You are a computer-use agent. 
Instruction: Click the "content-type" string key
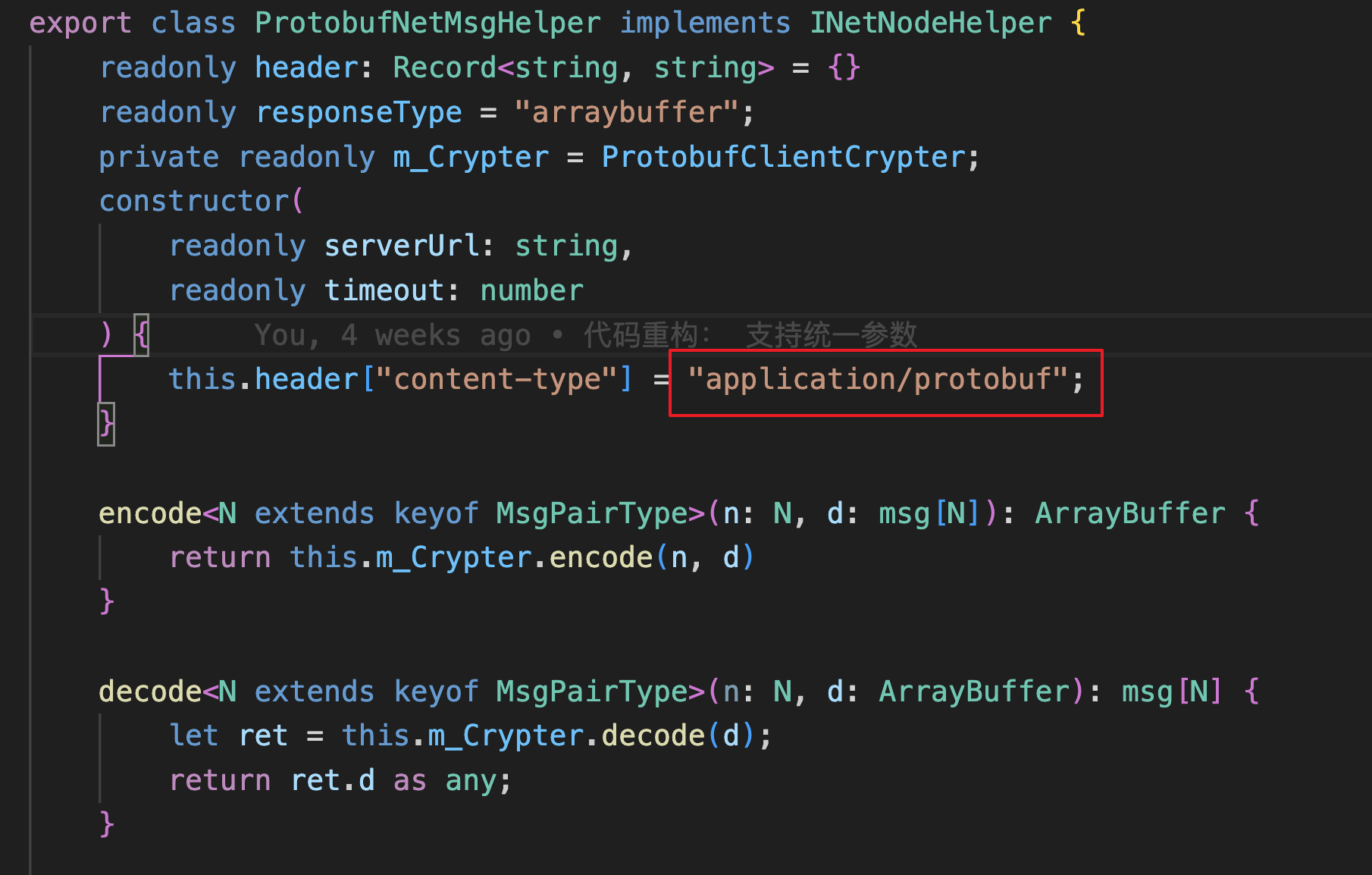tap(497, 379)
